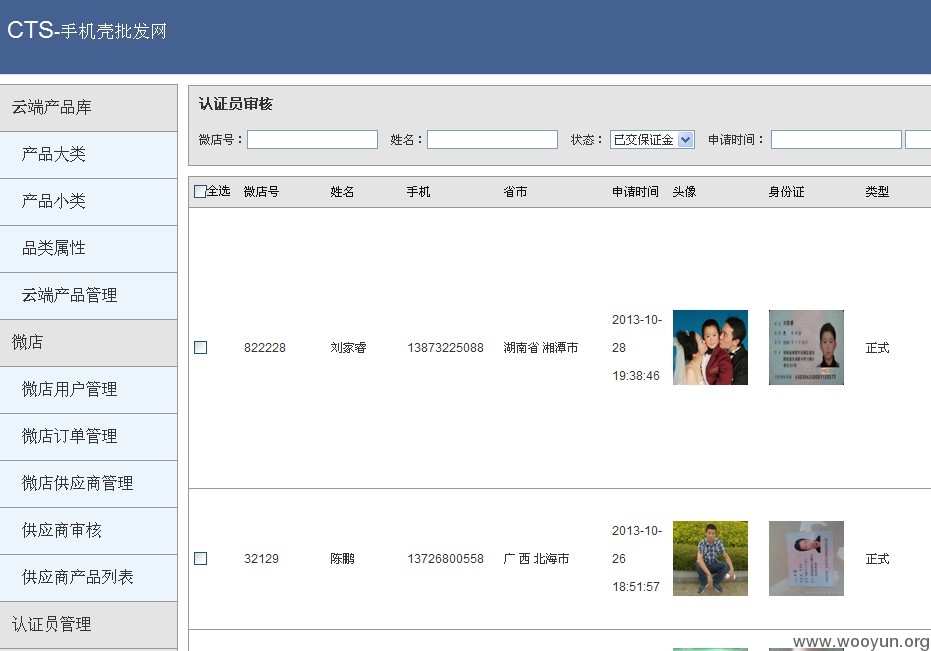Click the CTS-手机壳批发网 site title
Screen dimensions: 931x651
click(x=87, y=30)
